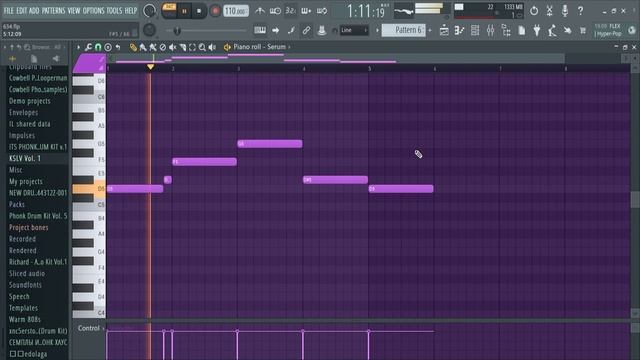This screenshot has width=640, height=360.
Task: Toggle Pat/Song mode switch
Action: (169, 11)
